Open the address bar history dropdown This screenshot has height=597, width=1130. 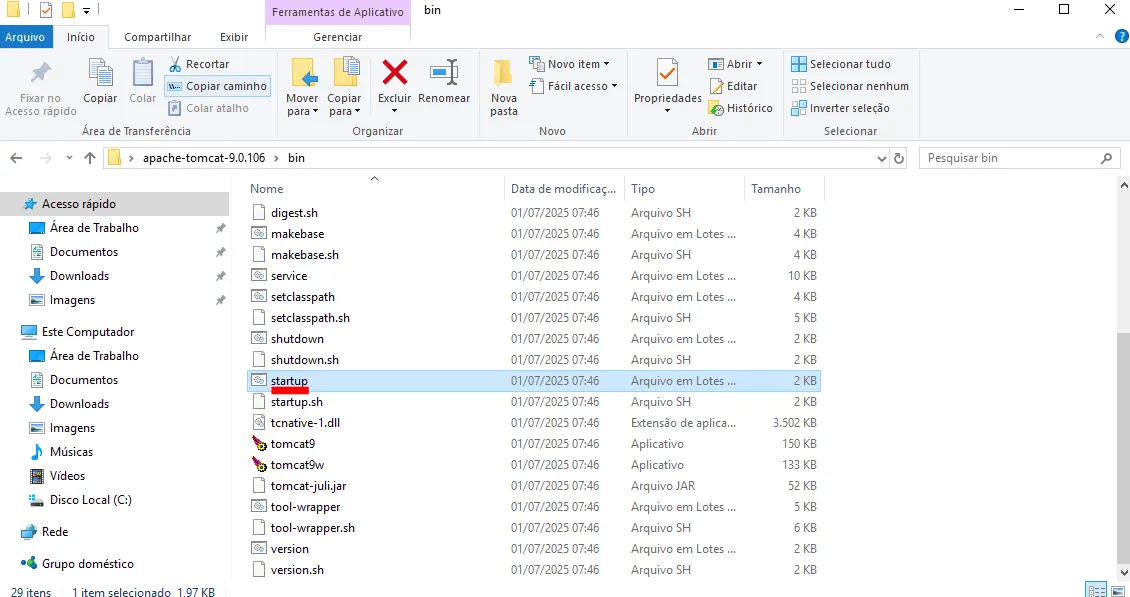[882, 158]
